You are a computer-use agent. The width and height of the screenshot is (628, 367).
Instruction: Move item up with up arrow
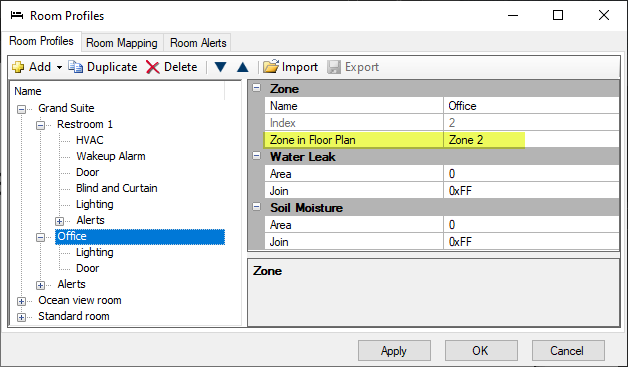pos(242,67)
